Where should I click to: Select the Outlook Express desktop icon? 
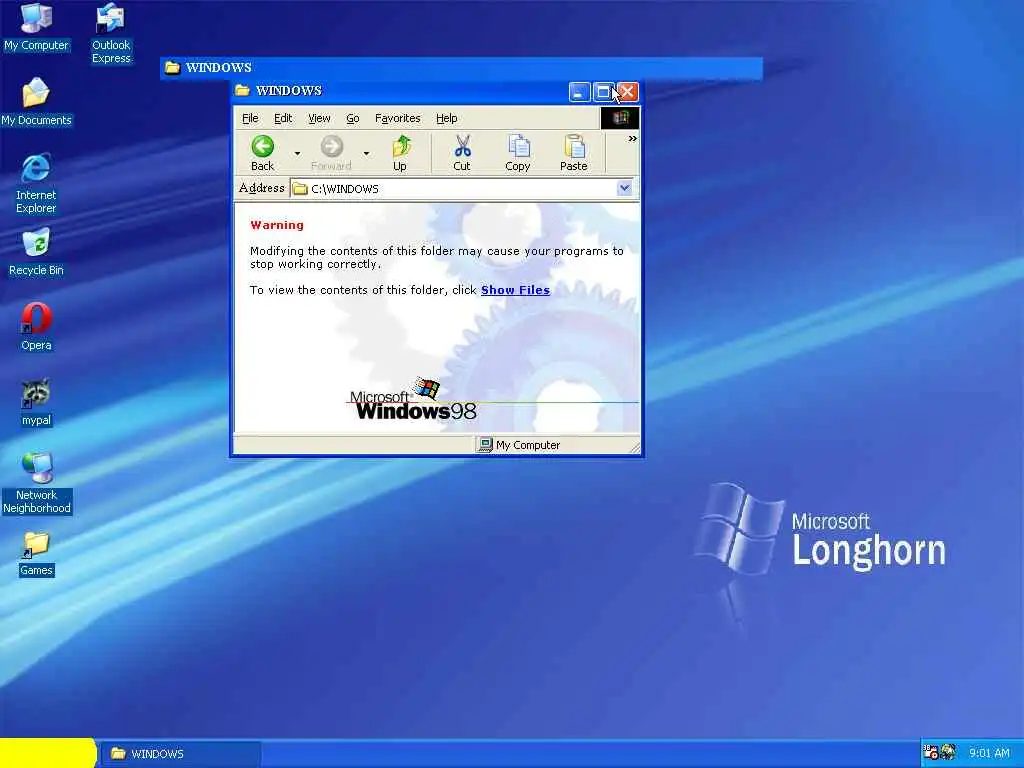111,34
